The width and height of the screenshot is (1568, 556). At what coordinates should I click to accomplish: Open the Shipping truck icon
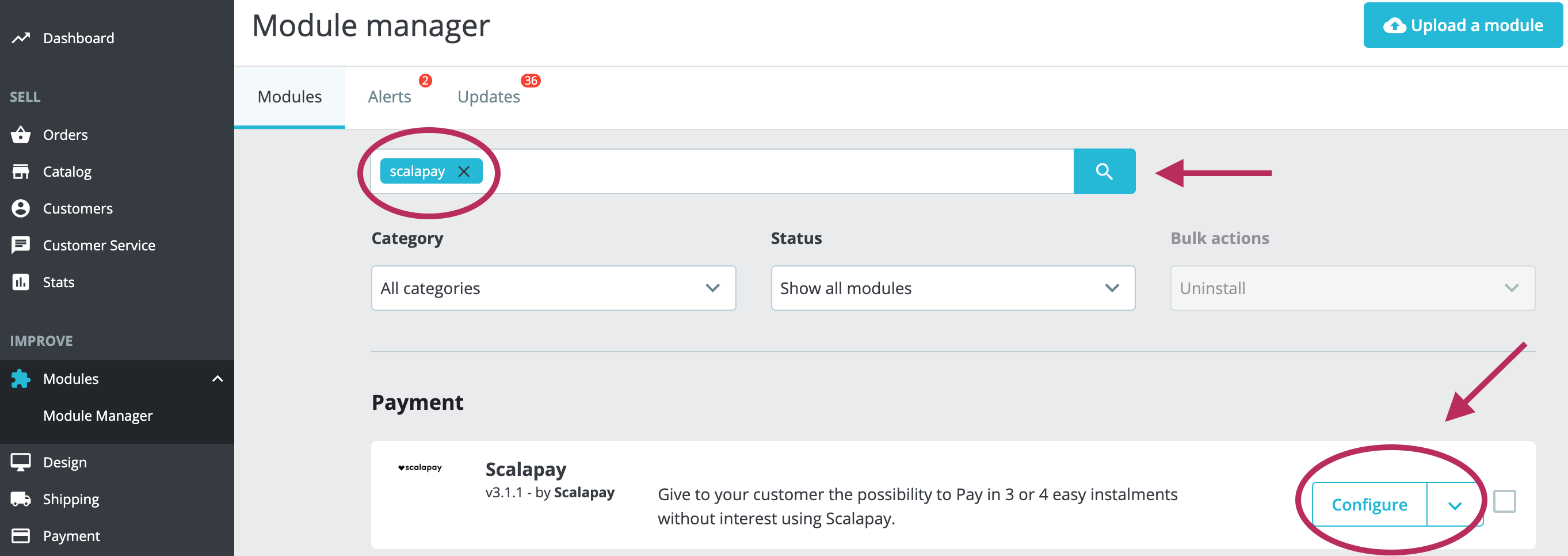(x=21, y=499)
